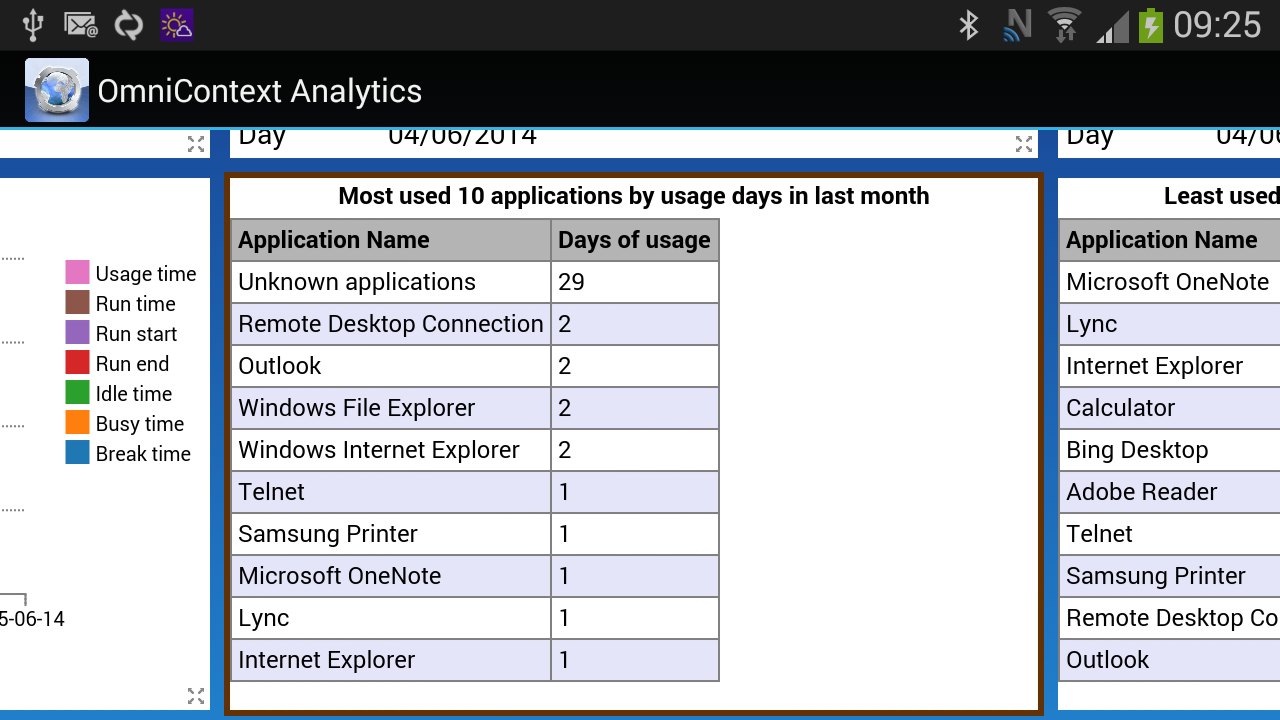Tap the OmniContext Analytics title
This screenshot has height=720, width=1280.
260,91
